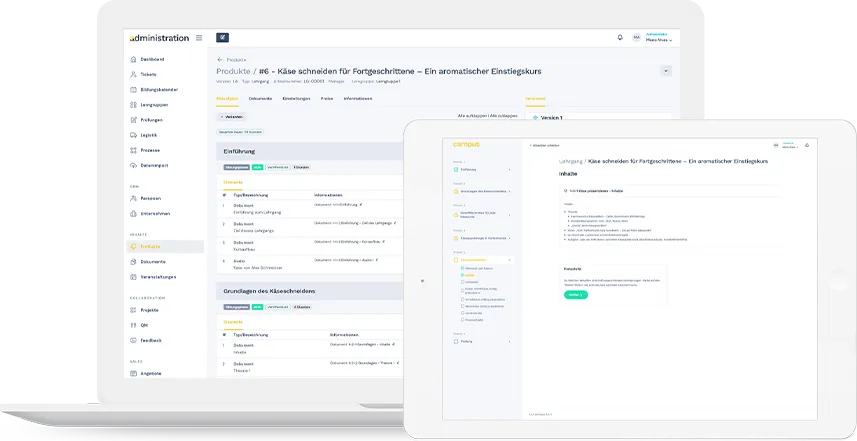Click Elemente tab under Grundlagen des Käseschneidens
This screenshot has height=441, width=857.
232,322
